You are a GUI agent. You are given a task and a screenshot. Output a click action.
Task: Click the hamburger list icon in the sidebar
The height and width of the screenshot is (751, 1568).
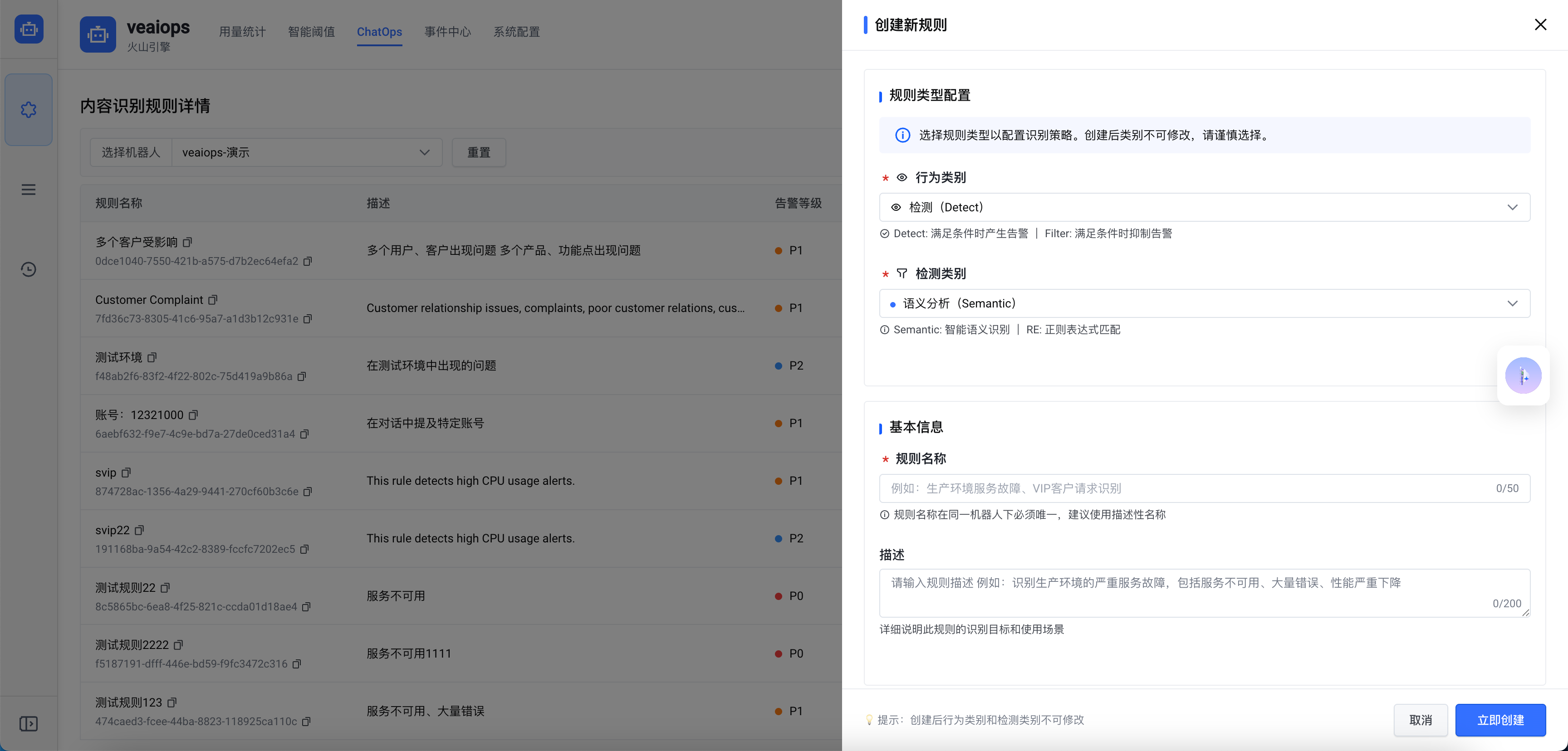point(28,189)
